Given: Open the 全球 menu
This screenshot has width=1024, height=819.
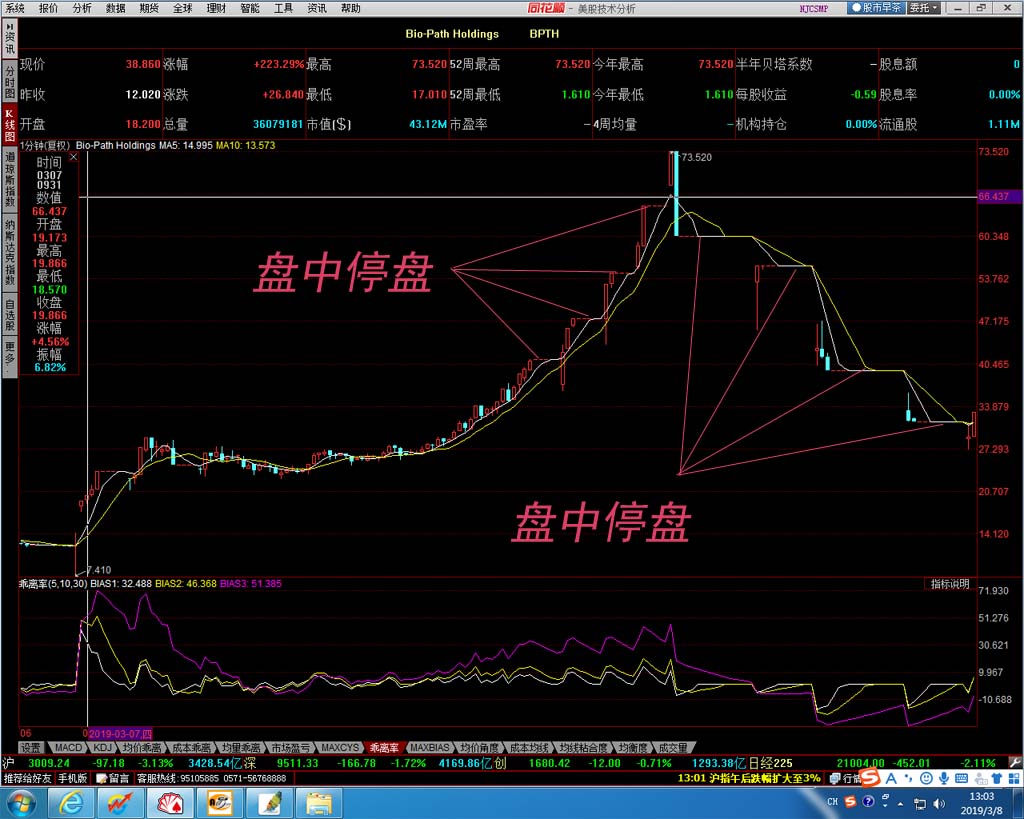Looking at the screenshot, I should tap(183, 8).
